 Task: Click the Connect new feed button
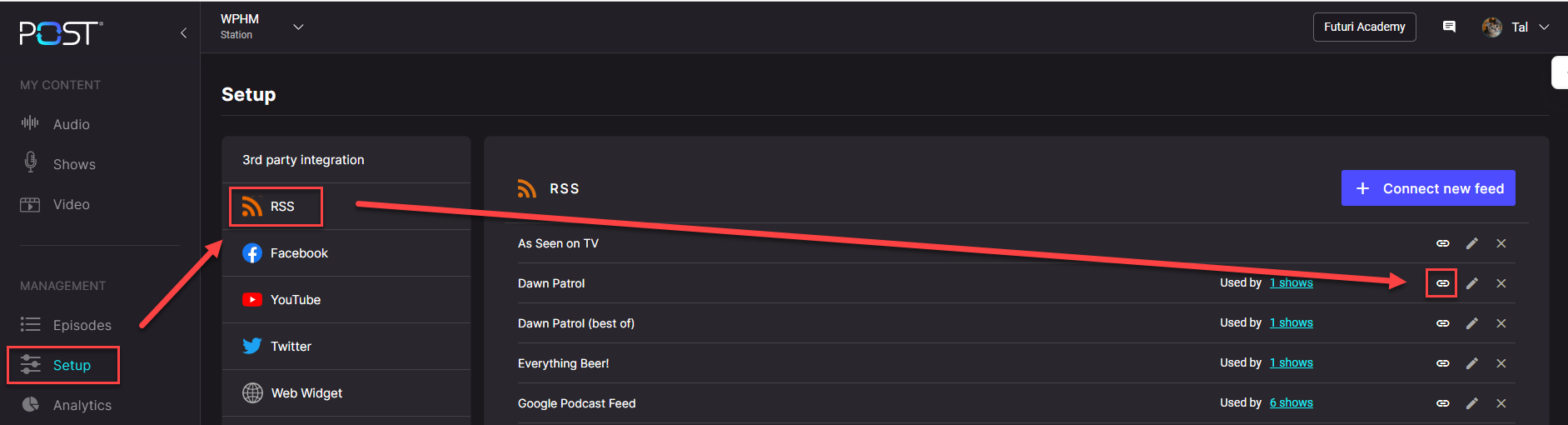pyautogui.click(x=1427, y=188)
